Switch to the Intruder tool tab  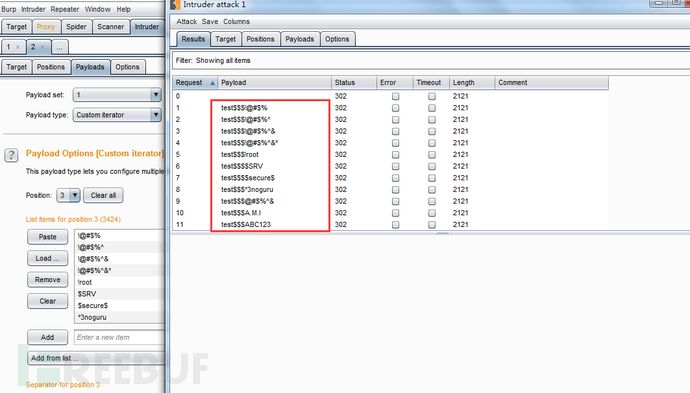147,27
